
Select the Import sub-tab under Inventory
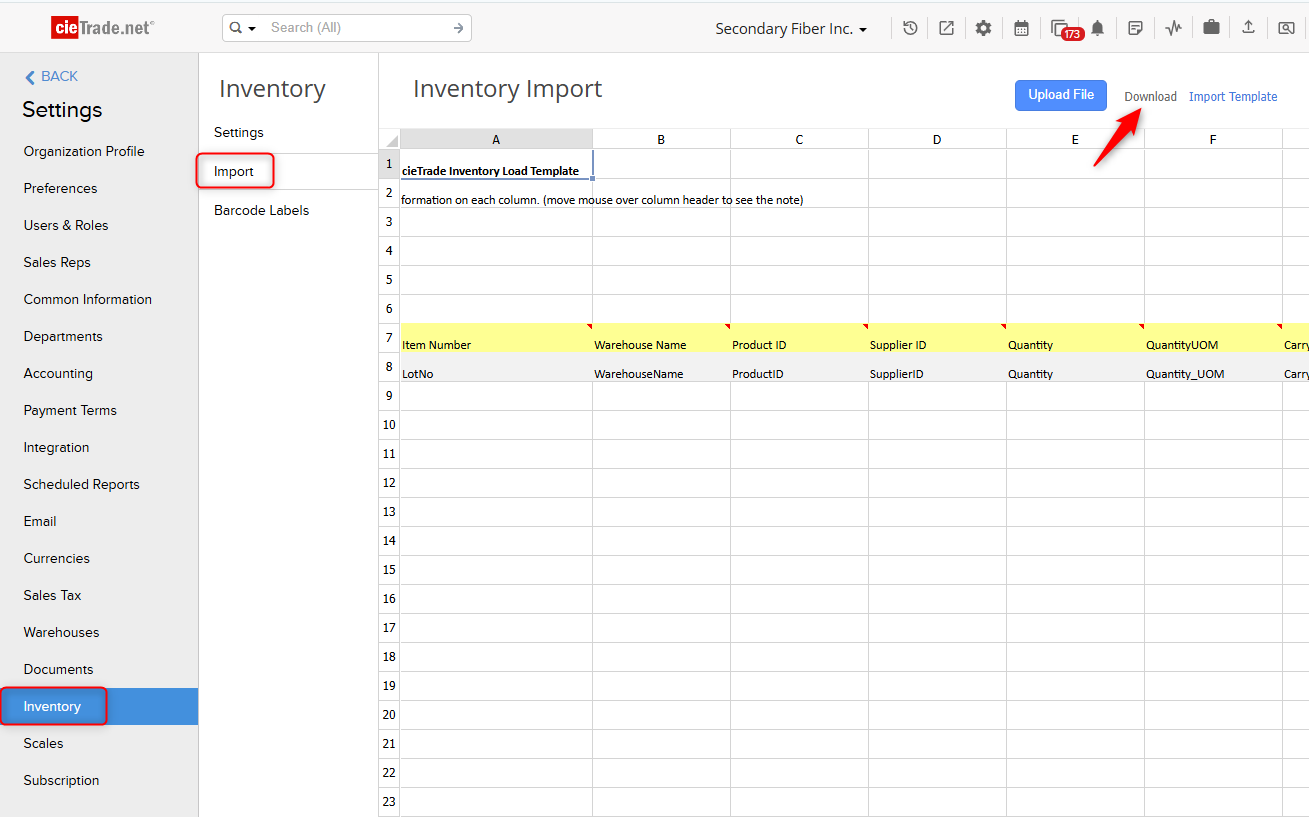(234, 171)
